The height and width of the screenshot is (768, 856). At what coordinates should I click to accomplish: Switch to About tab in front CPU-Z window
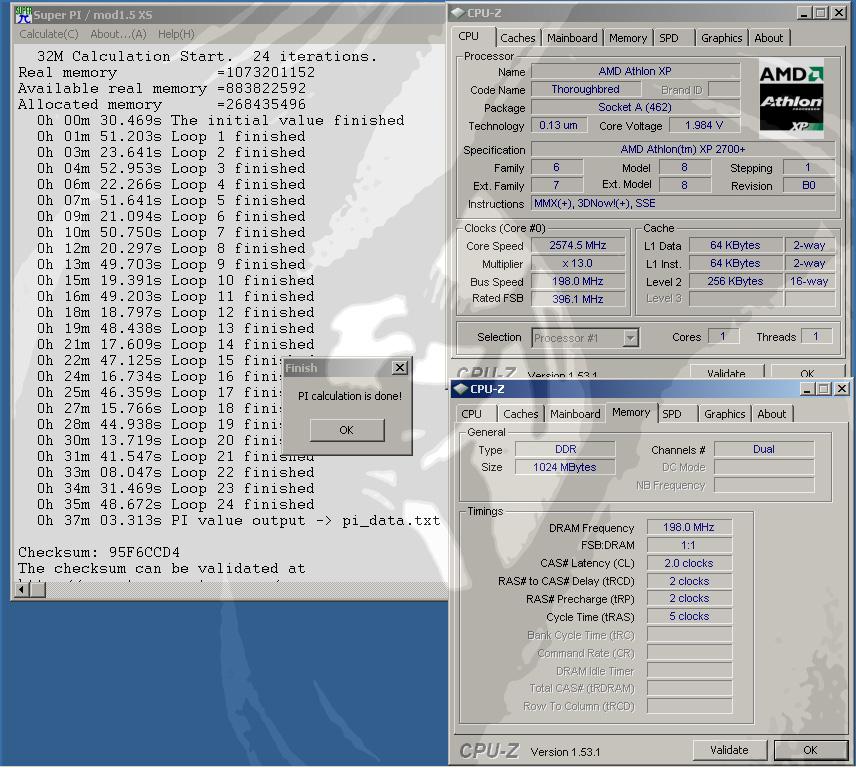pos(771,414)
